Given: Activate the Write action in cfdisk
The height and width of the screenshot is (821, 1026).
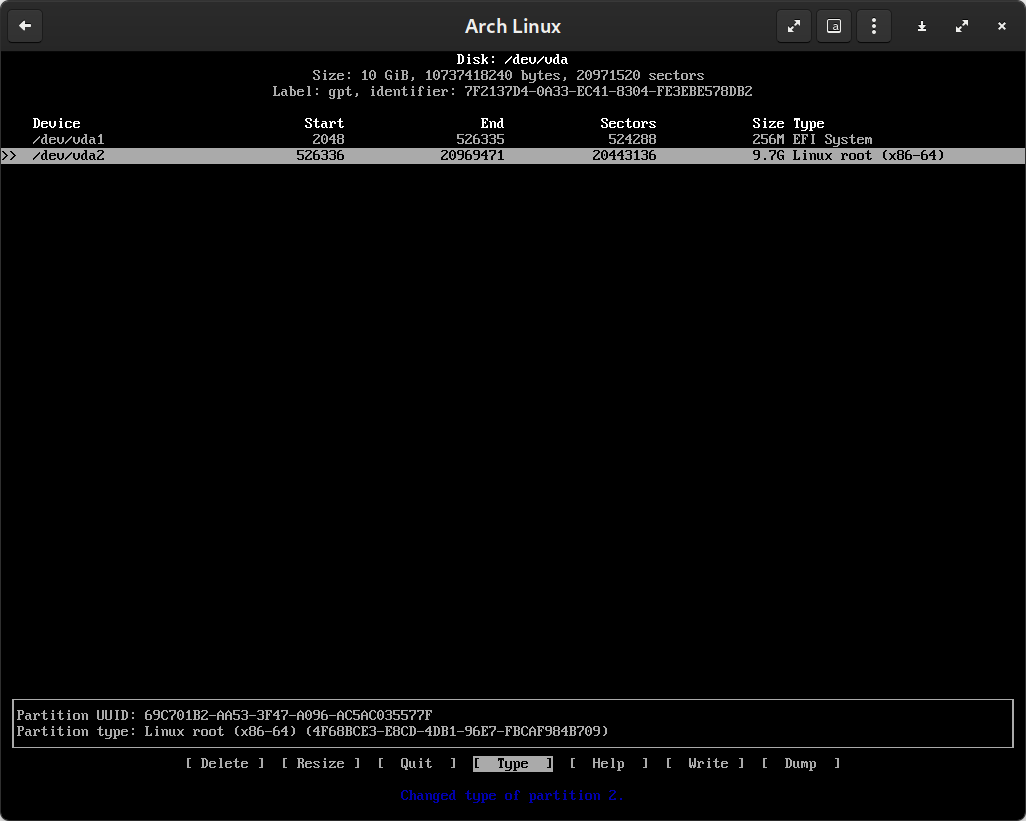Looking at the screenshot, I should click(x=709, y=763).
